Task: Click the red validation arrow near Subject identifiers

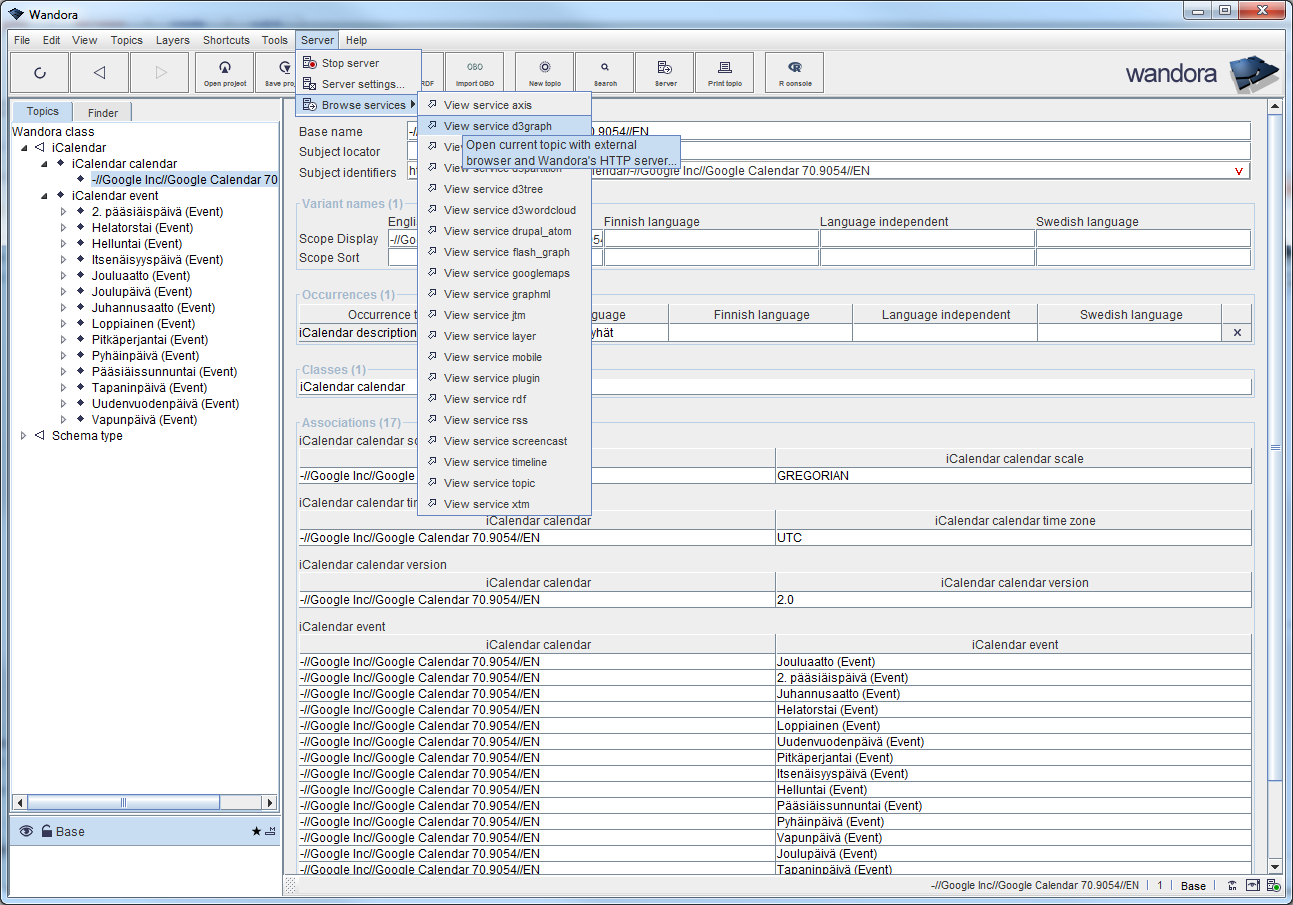Action: tap(1241, 171)
